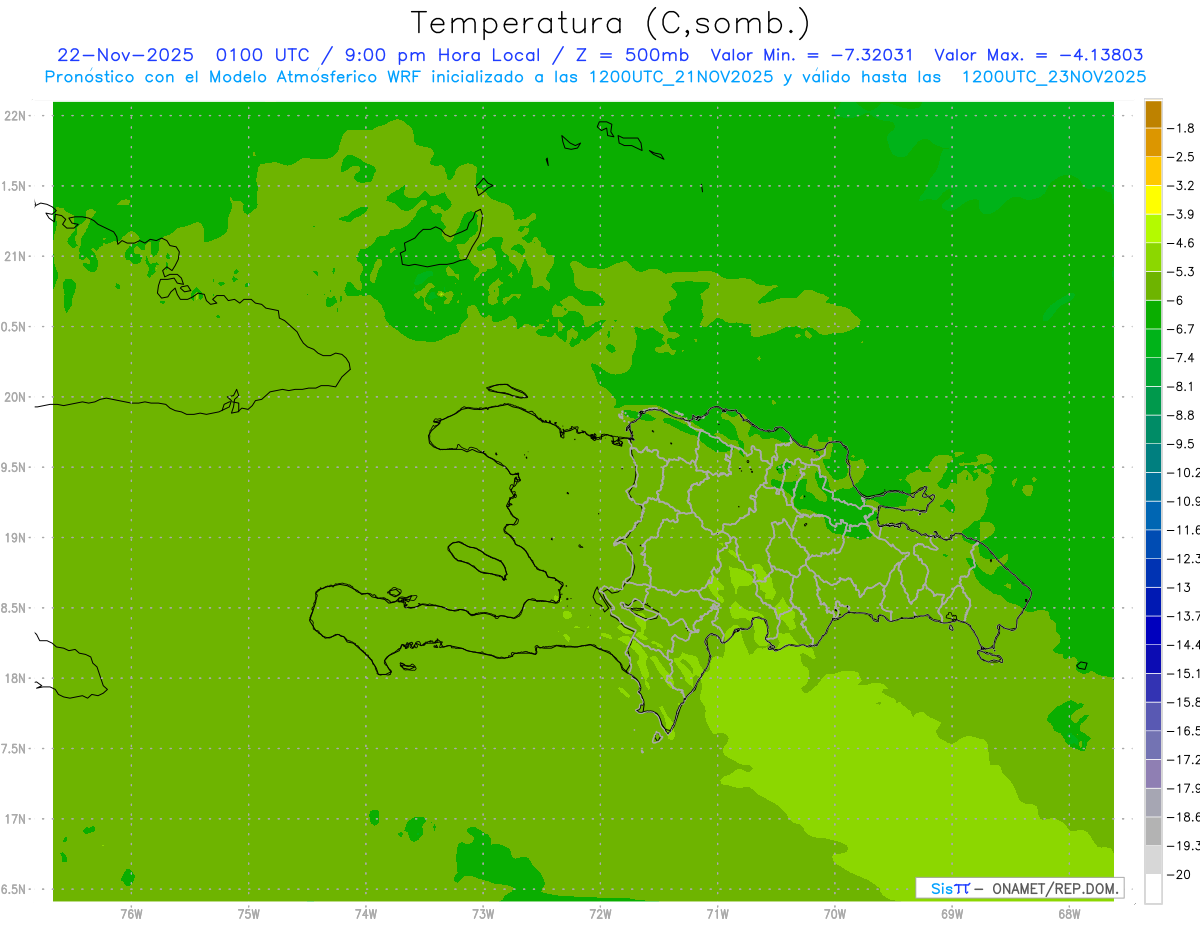The width and height of the screenshot is (1200, 927).
Task: Click the '-6' color scale label
Action: [x=1177, y=300]
